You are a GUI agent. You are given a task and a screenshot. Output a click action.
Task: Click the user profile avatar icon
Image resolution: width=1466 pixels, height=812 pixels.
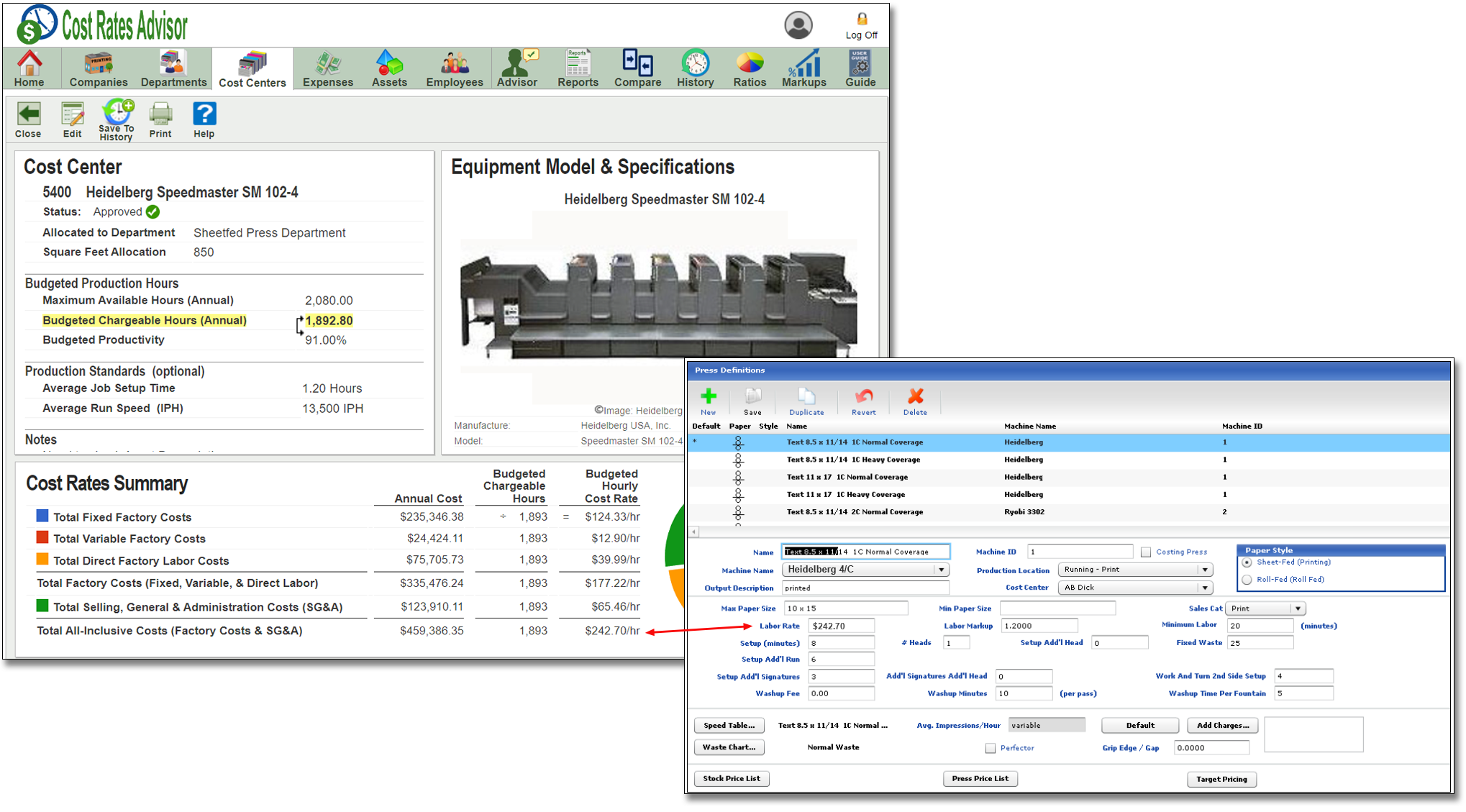click(x=798, y=25)
